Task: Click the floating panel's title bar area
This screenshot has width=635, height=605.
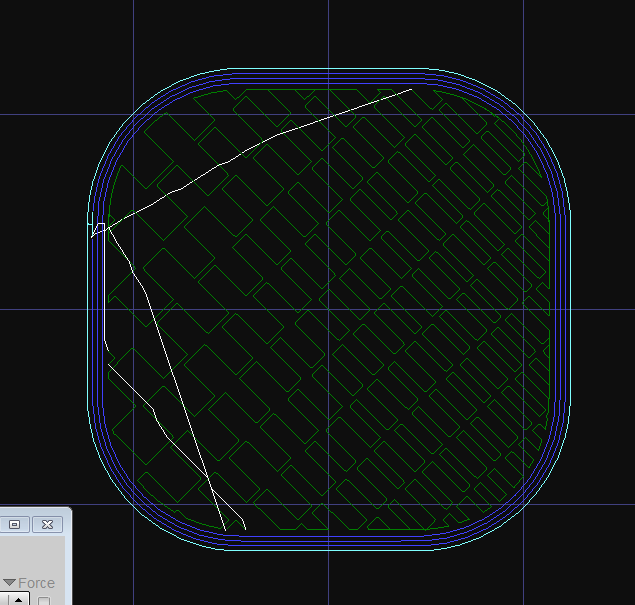Action: pos(36,511)
